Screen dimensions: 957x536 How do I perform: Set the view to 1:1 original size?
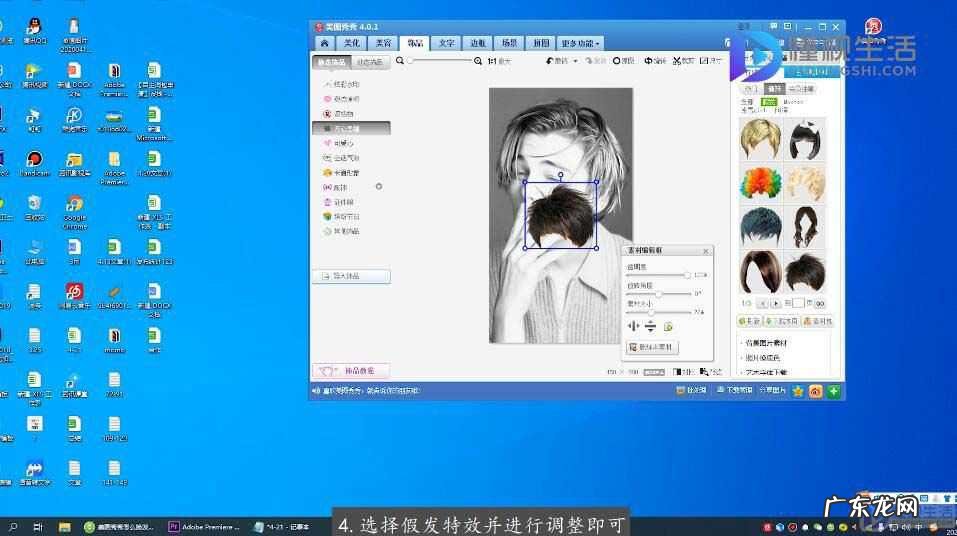tap(499, 61)
